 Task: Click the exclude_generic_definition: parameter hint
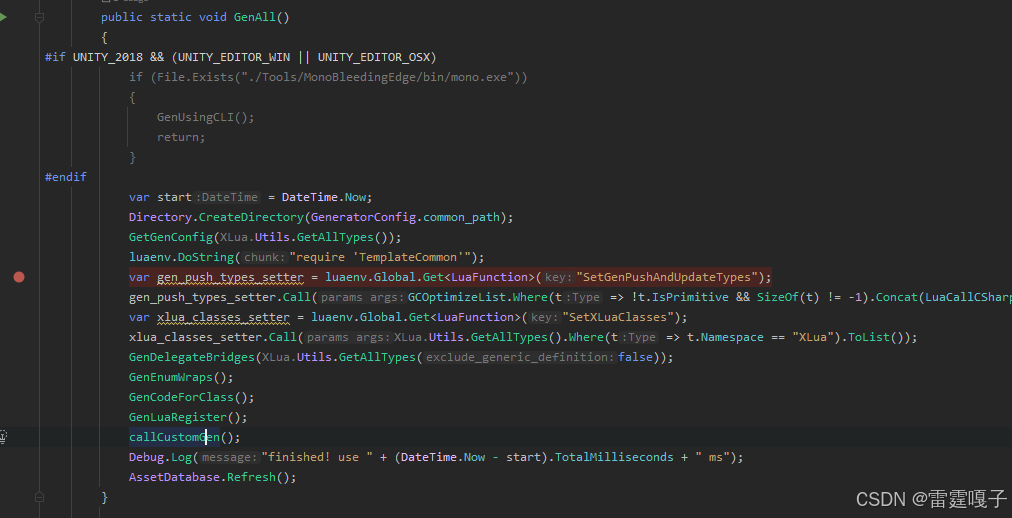520,357
